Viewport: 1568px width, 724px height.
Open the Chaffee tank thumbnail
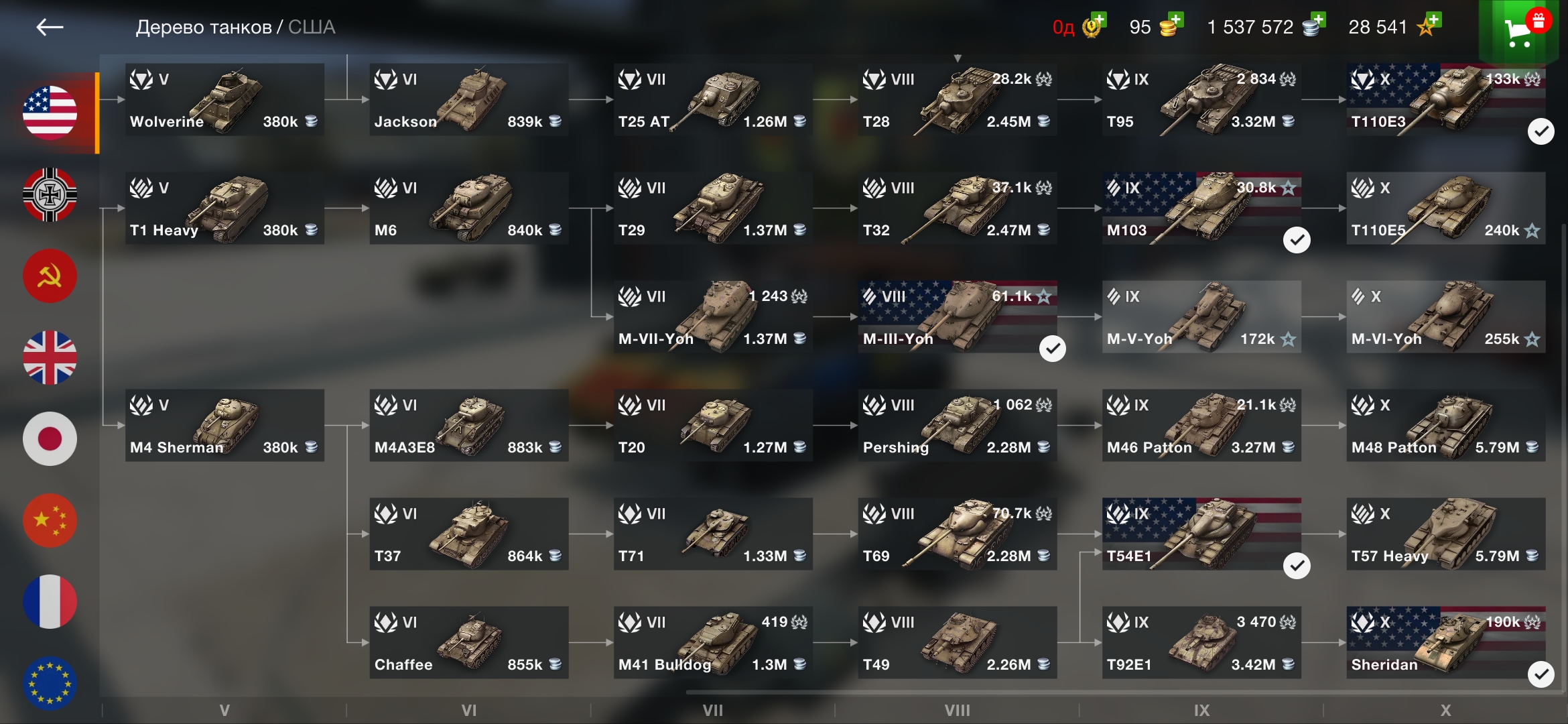click(469, 642)
